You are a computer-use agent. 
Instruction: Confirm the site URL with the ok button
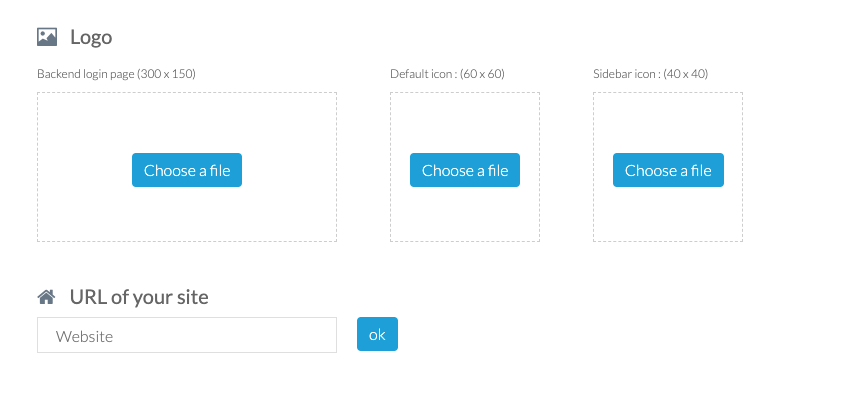[377, 334]
